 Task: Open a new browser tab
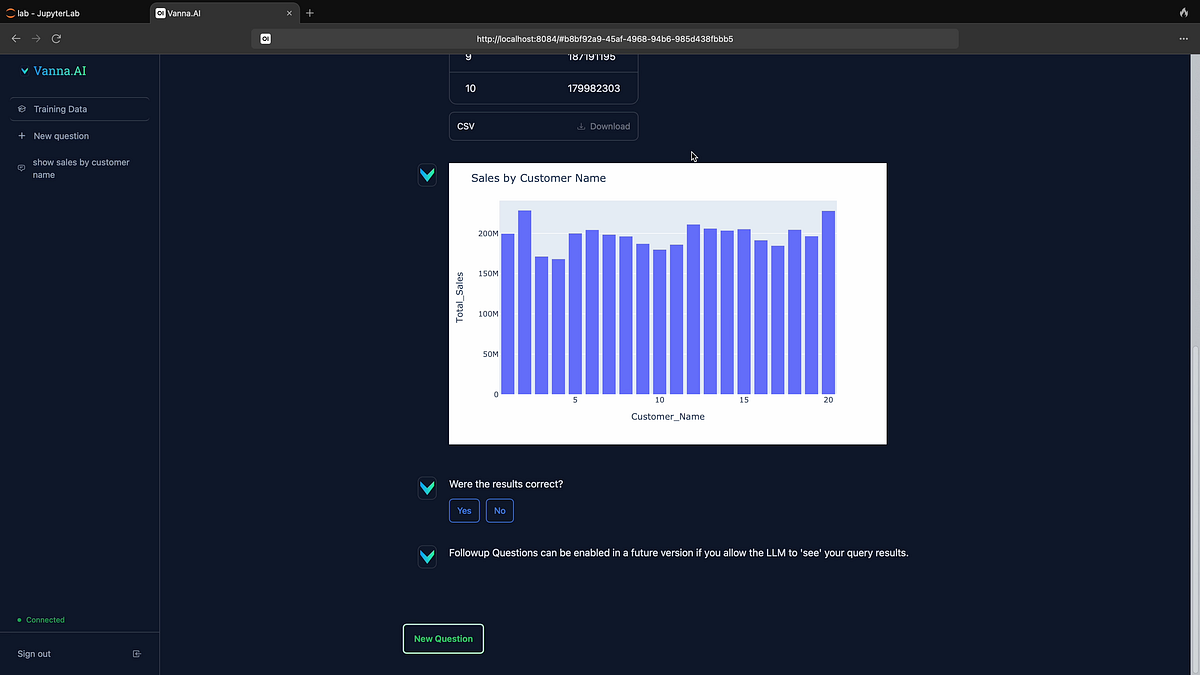click(309, 13)
